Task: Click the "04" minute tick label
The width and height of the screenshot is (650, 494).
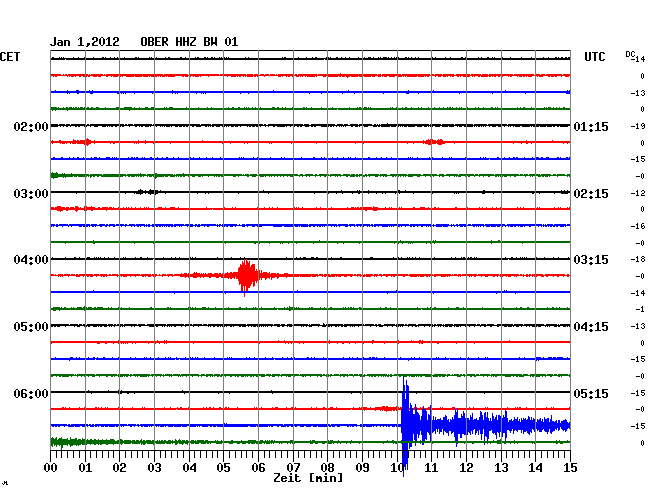Action: [189, 468]
